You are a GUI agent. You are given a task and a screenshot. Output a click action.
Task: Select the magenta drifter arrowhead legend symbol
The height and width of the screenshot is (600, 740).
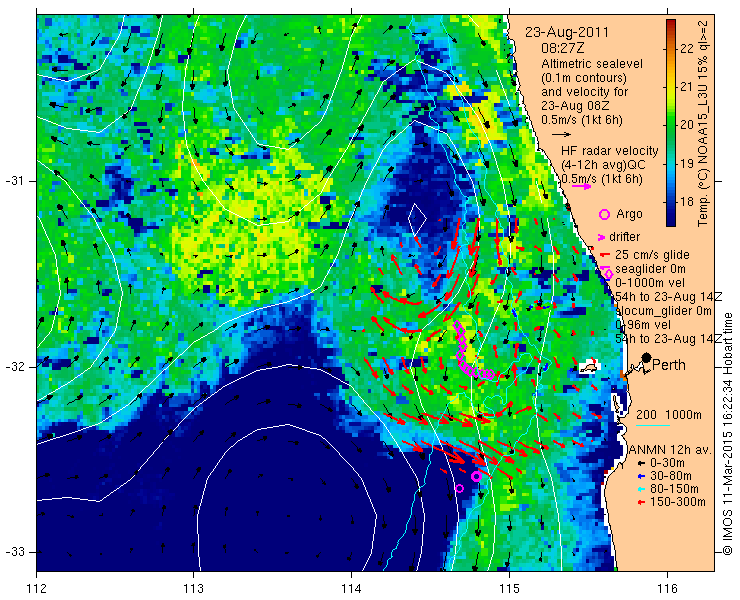coord(602,237)
